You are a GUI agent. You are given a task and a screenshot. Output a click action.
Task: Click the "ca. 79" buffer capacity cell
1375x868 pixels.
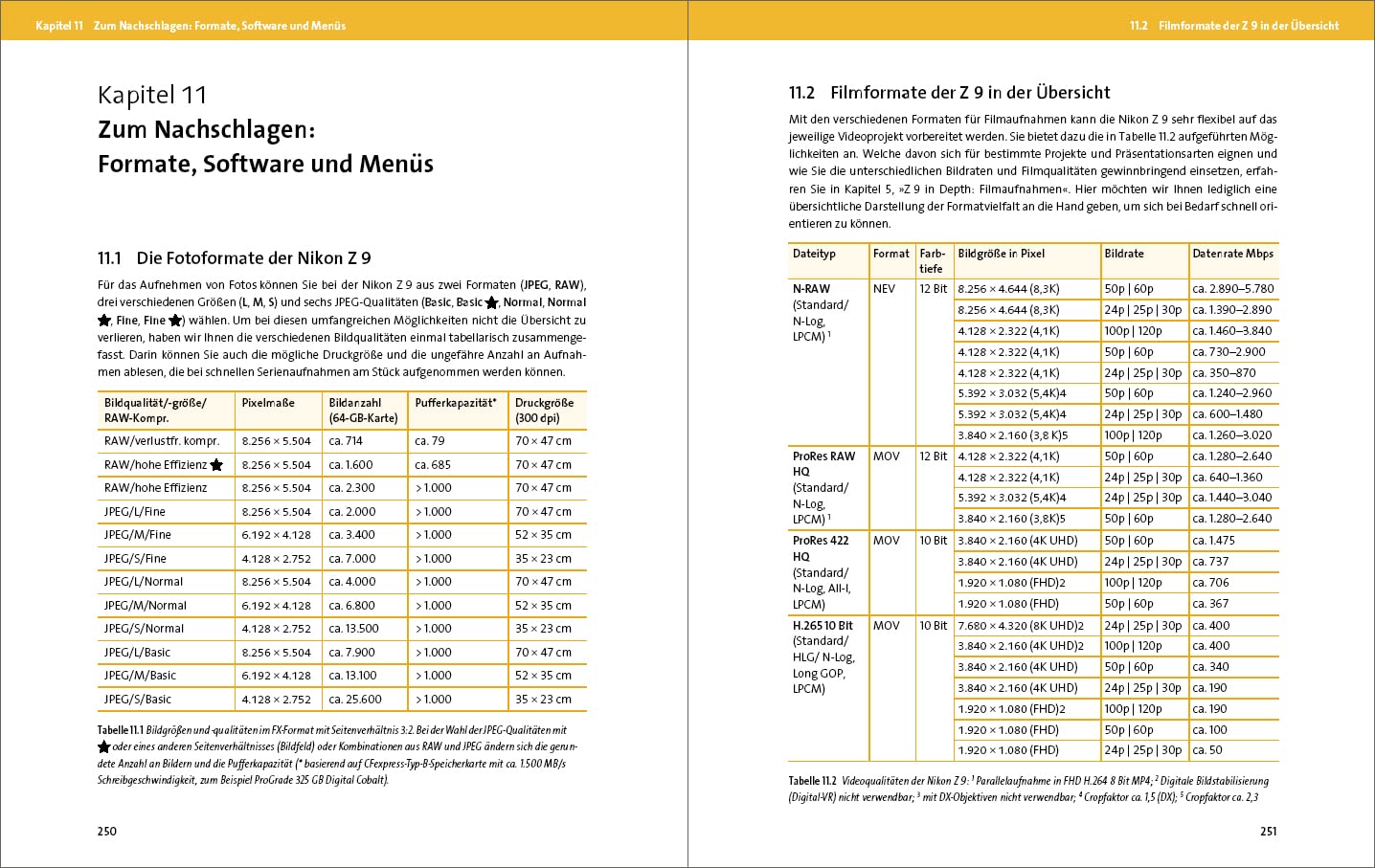[430, 441]
